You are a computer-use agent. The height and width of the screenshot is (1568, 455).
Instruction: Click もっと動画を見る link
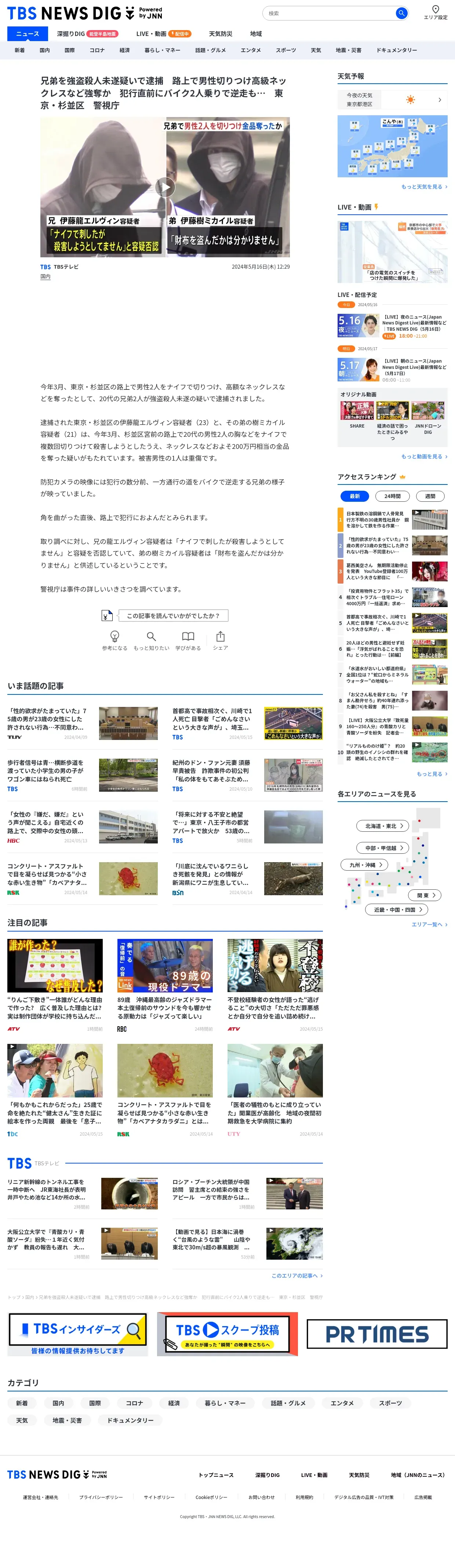(424, 457)
